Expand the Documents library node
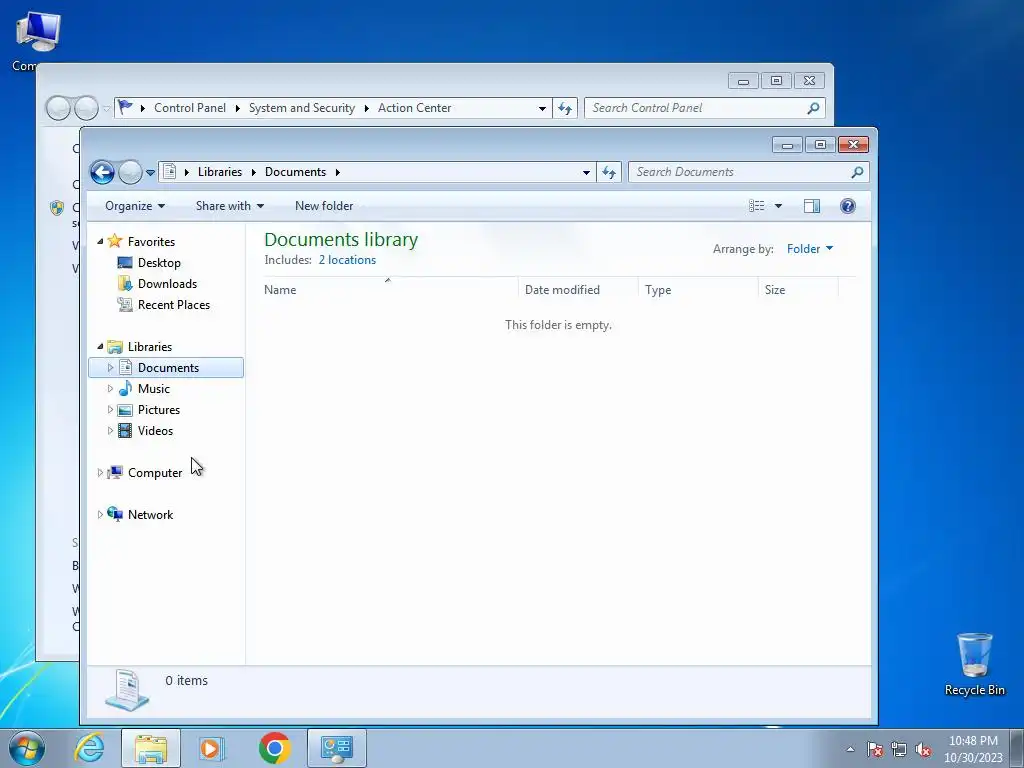 pyautogui.click(x=110, y=368)
